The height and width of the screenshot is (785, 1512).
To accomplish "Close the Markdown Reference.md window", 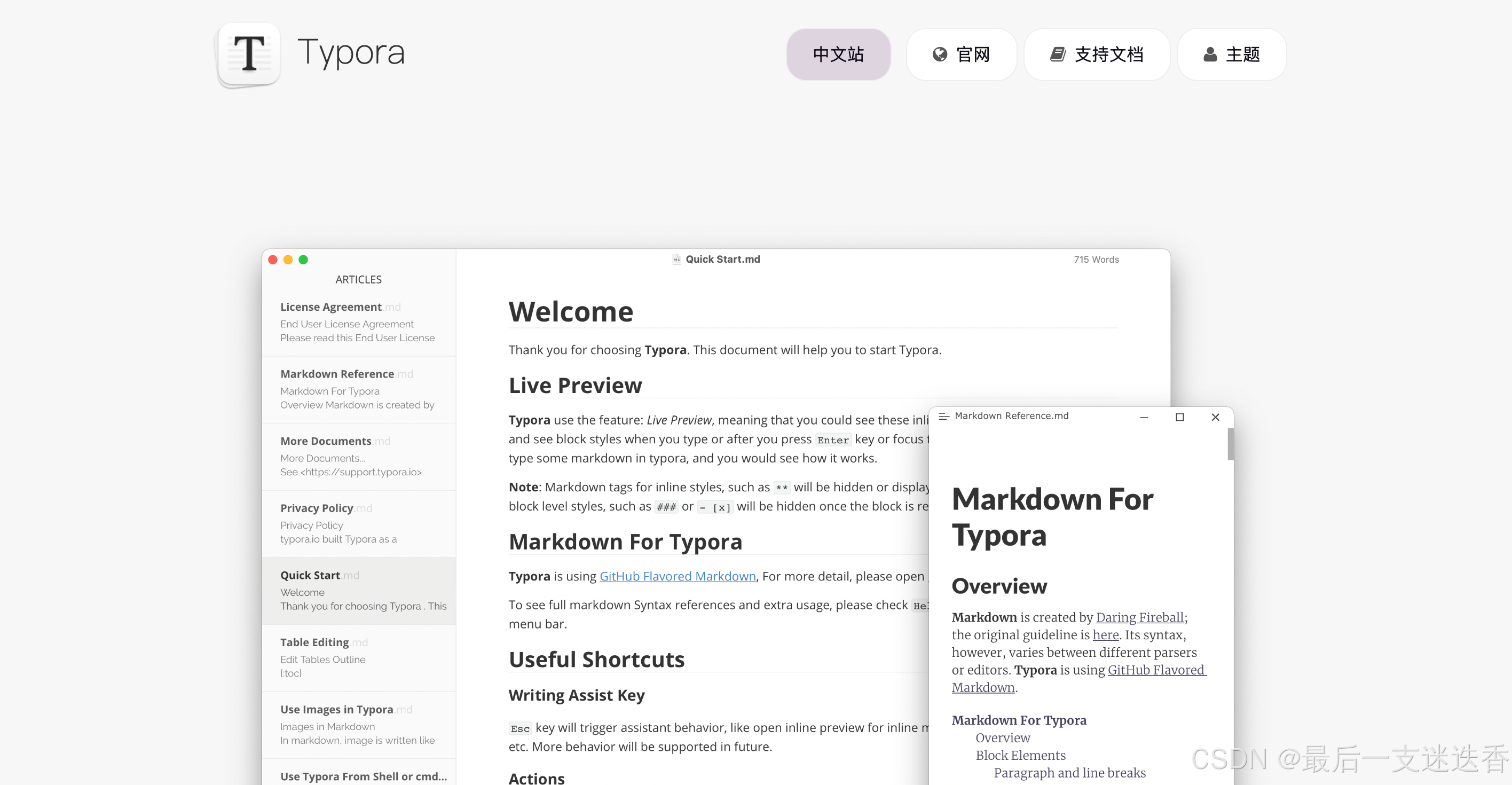I will coord(1216,417).
